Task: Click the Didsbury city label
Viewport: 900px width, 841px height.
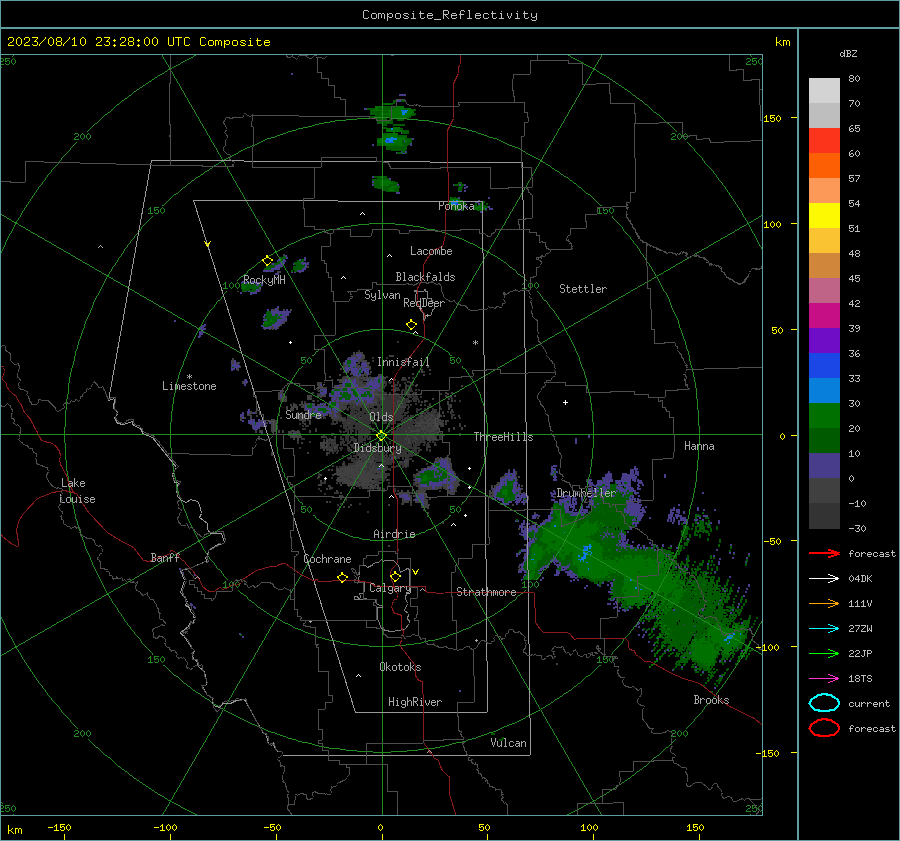Action: click(x=378, y=448)
